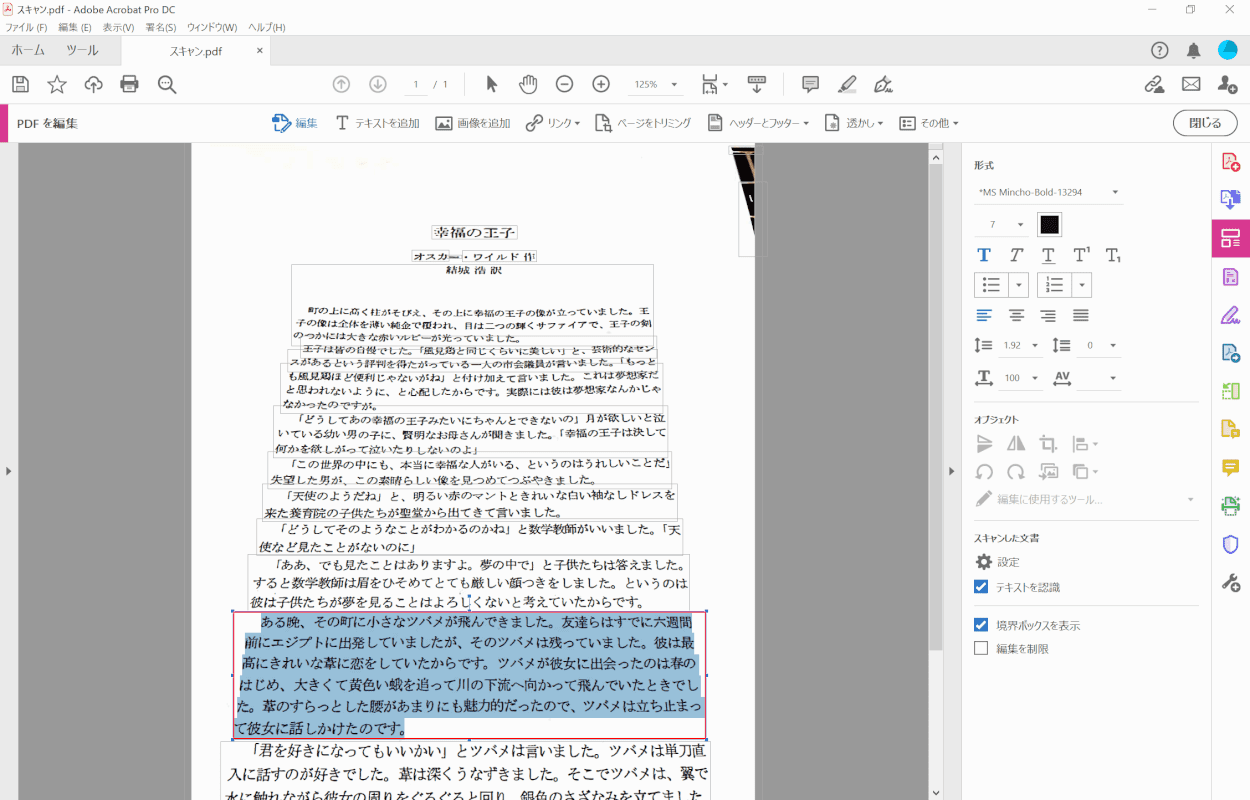Open Protect shield tool in sidebar
1250x800 pixels.
(x=1231, y=544)
